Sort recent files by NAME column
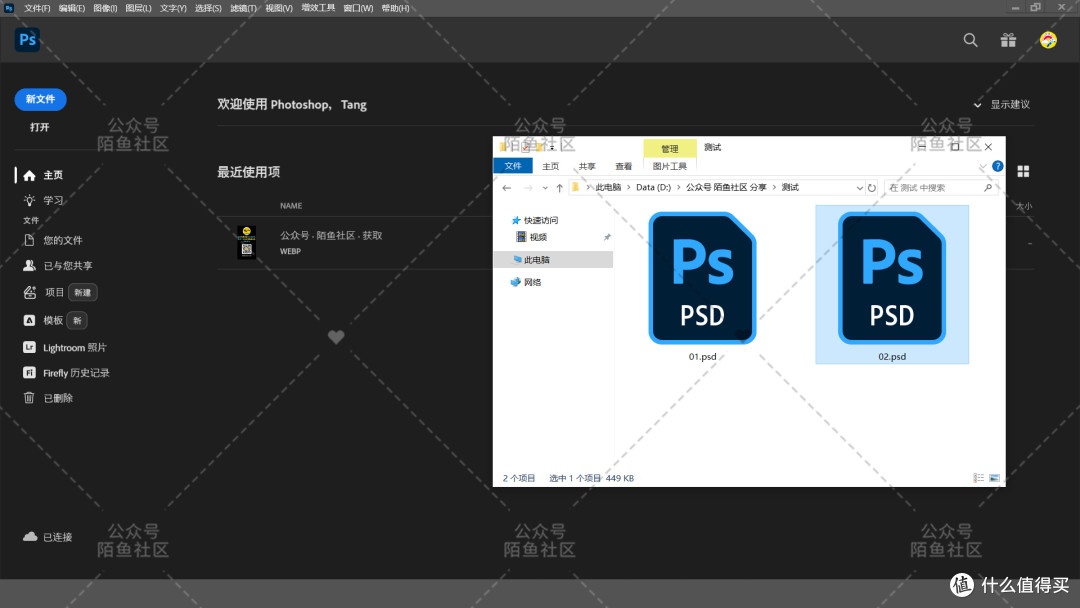1080x608 pixels. (x=291, y=206)
